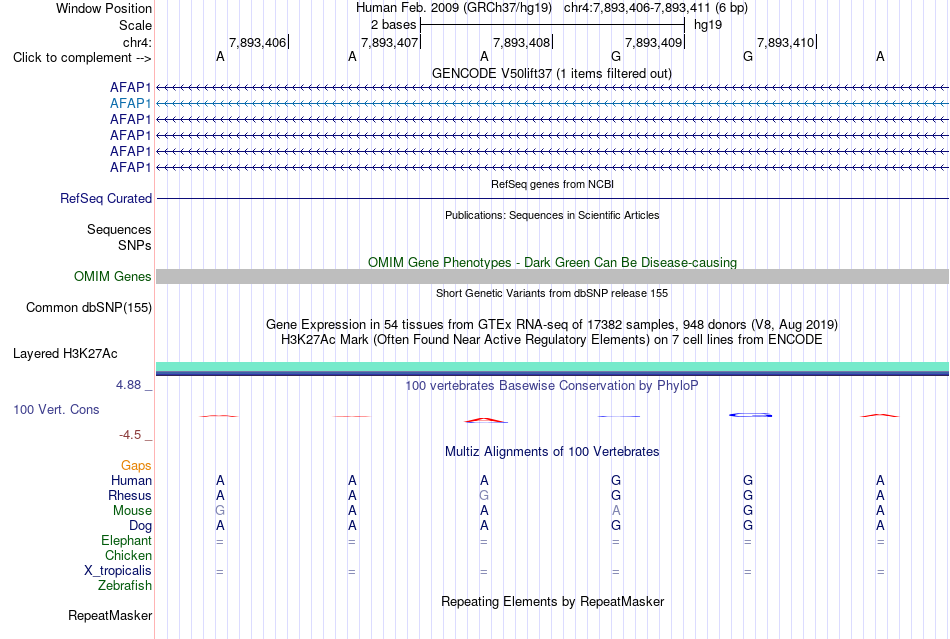Click the Dog alignment row label
The width and height of the screenshot is (950, 639).
[x=140, y=526]
